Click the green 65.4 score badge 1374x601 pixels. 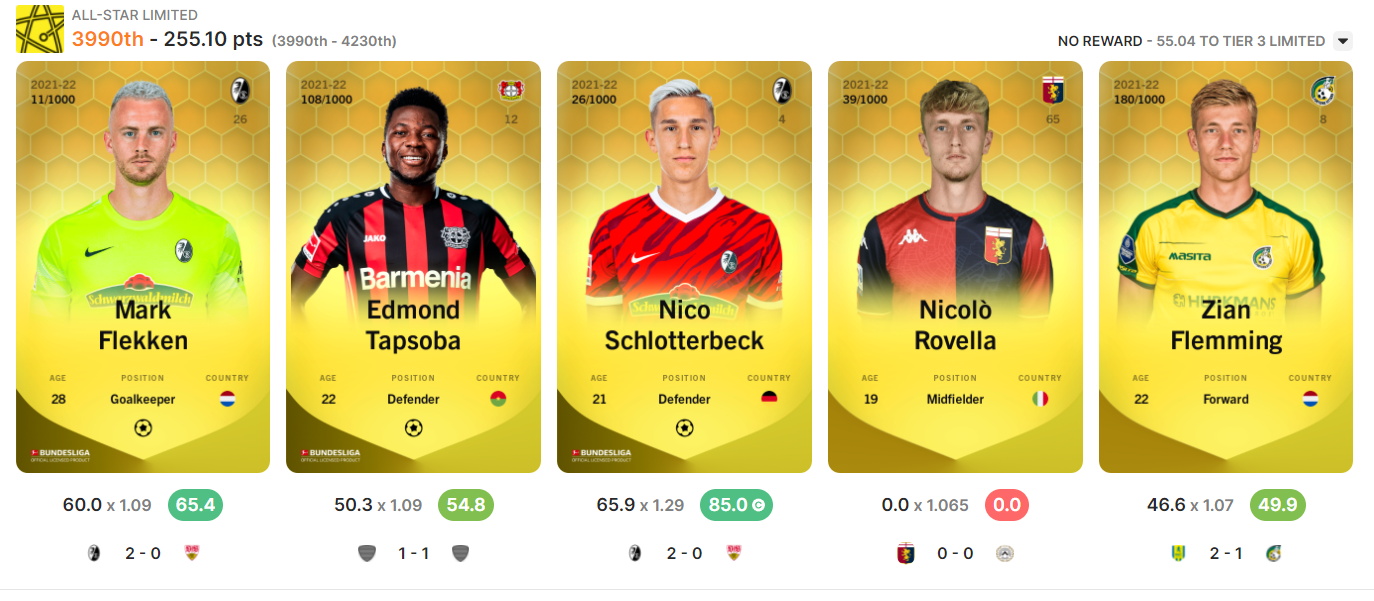pyautogui.click(x=195, y=505)
